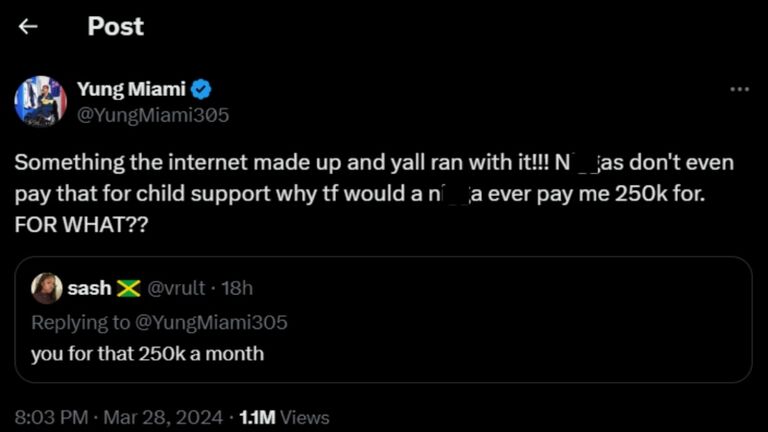Click the Post header title
This screenshot has width=768, height=432.
click(115, 27)
